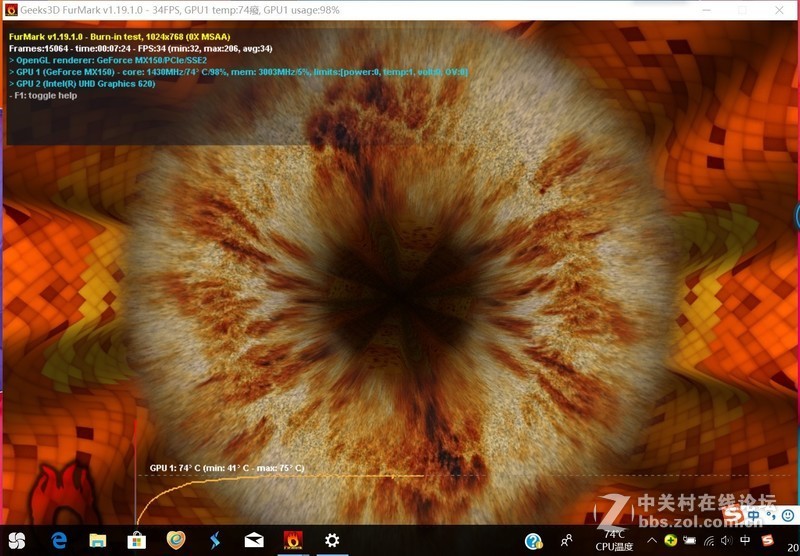
Task: Click the 74°C CPU温度 taskbar widget
Action: pyautogui.click(x=614, y=541)
